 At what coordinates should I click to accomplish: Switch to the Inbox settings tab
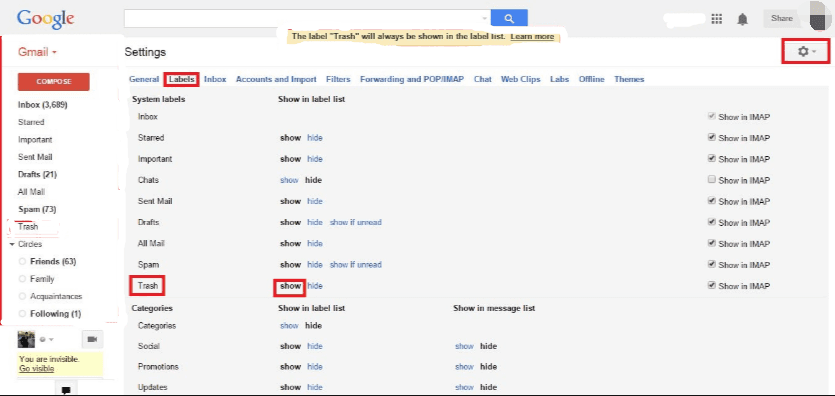click(x=215, y=79)
